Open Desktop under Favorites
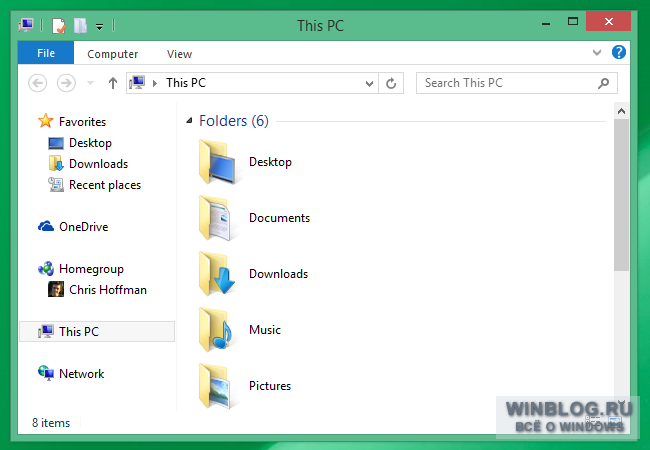This screenshot has width=650, height=450. [x=90, y=143]
